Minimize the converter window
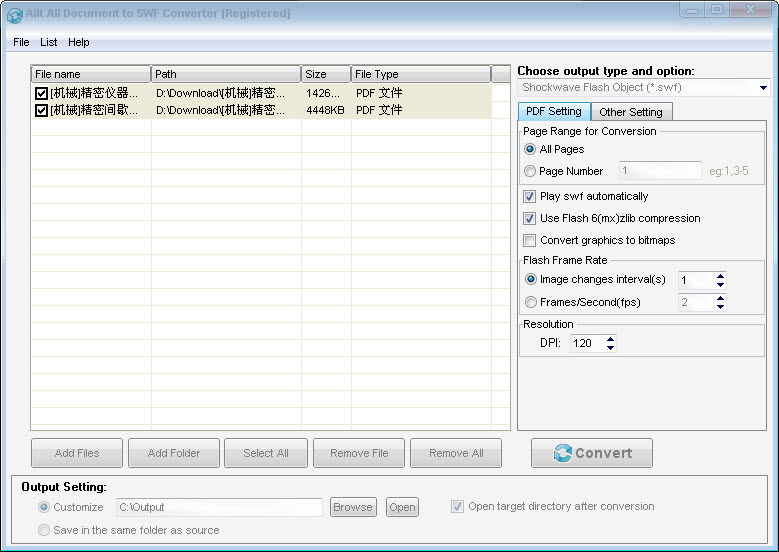The image size is (779, 552). tap(692, 10)
